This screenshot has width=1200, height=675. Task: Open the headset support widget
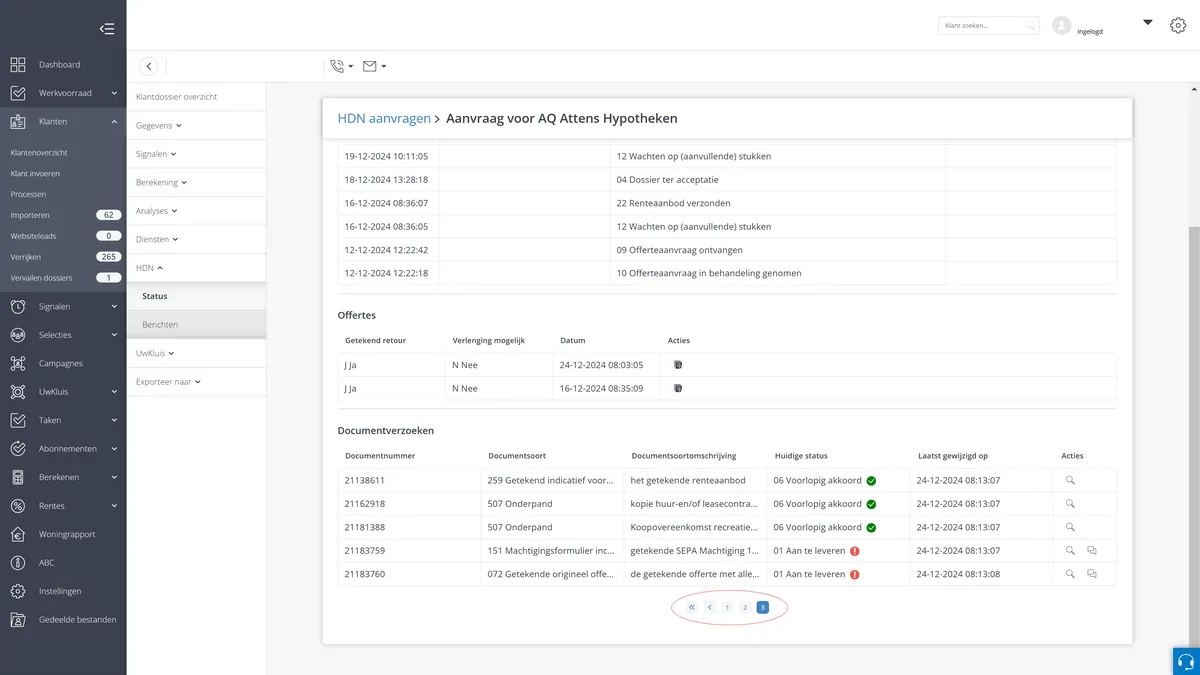tap(1186, 661)
